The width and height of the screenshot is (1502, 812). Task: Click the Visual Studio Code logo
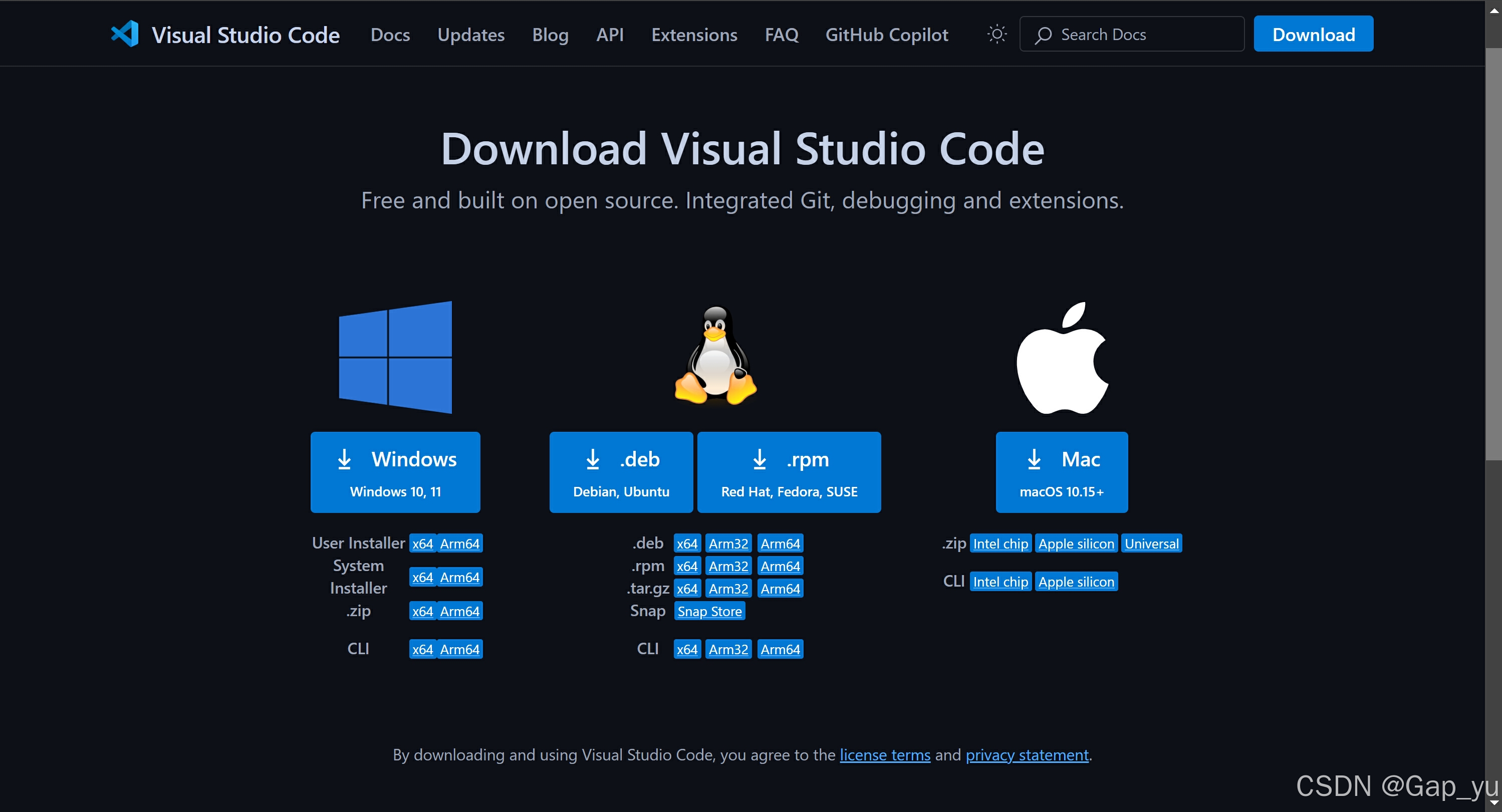[124, 34]
